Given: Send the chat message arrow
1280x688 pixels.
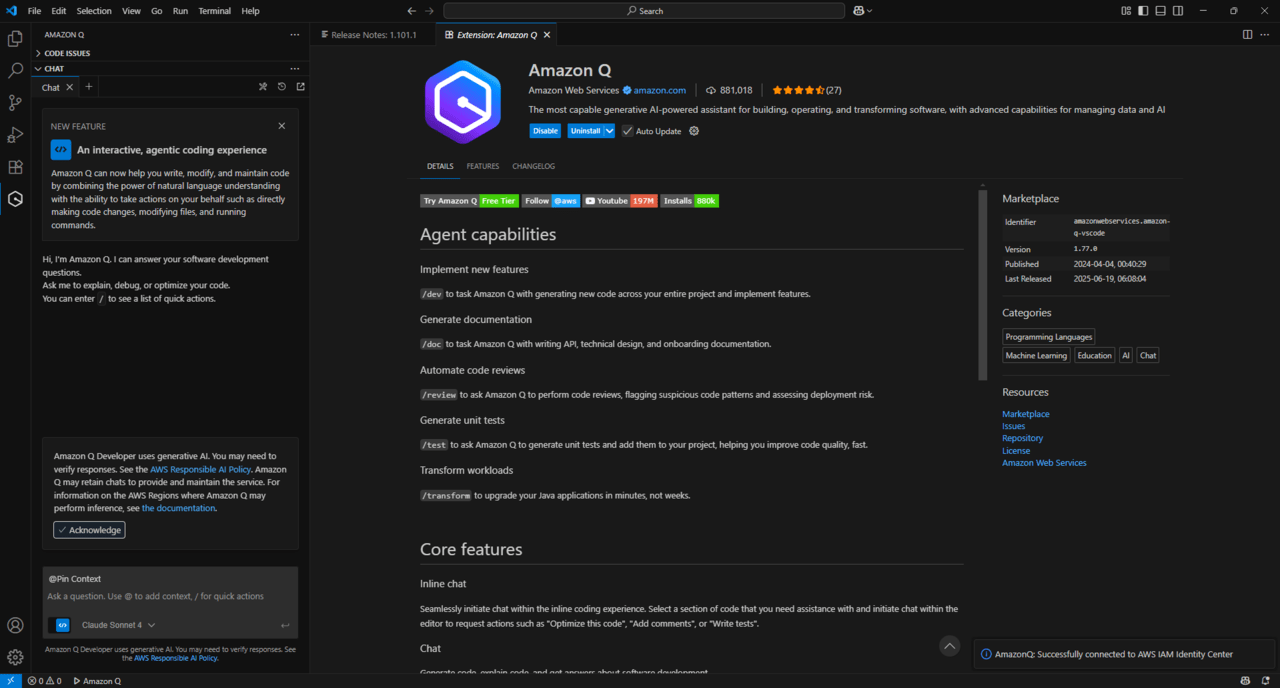Looking at the screenshot, I should pos(285,625).
